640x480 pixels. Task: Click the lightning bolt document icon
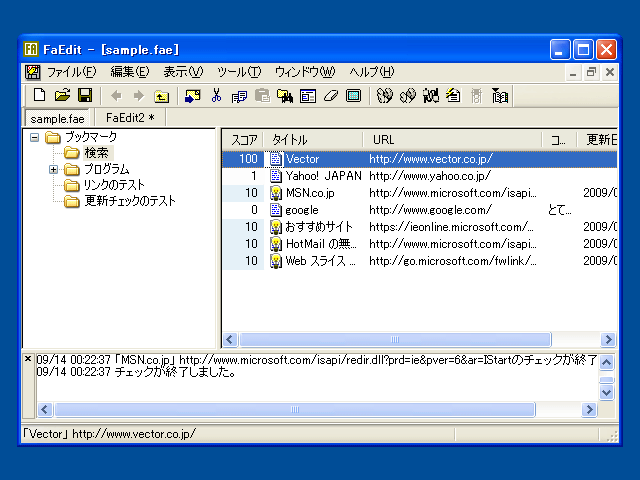453,96
